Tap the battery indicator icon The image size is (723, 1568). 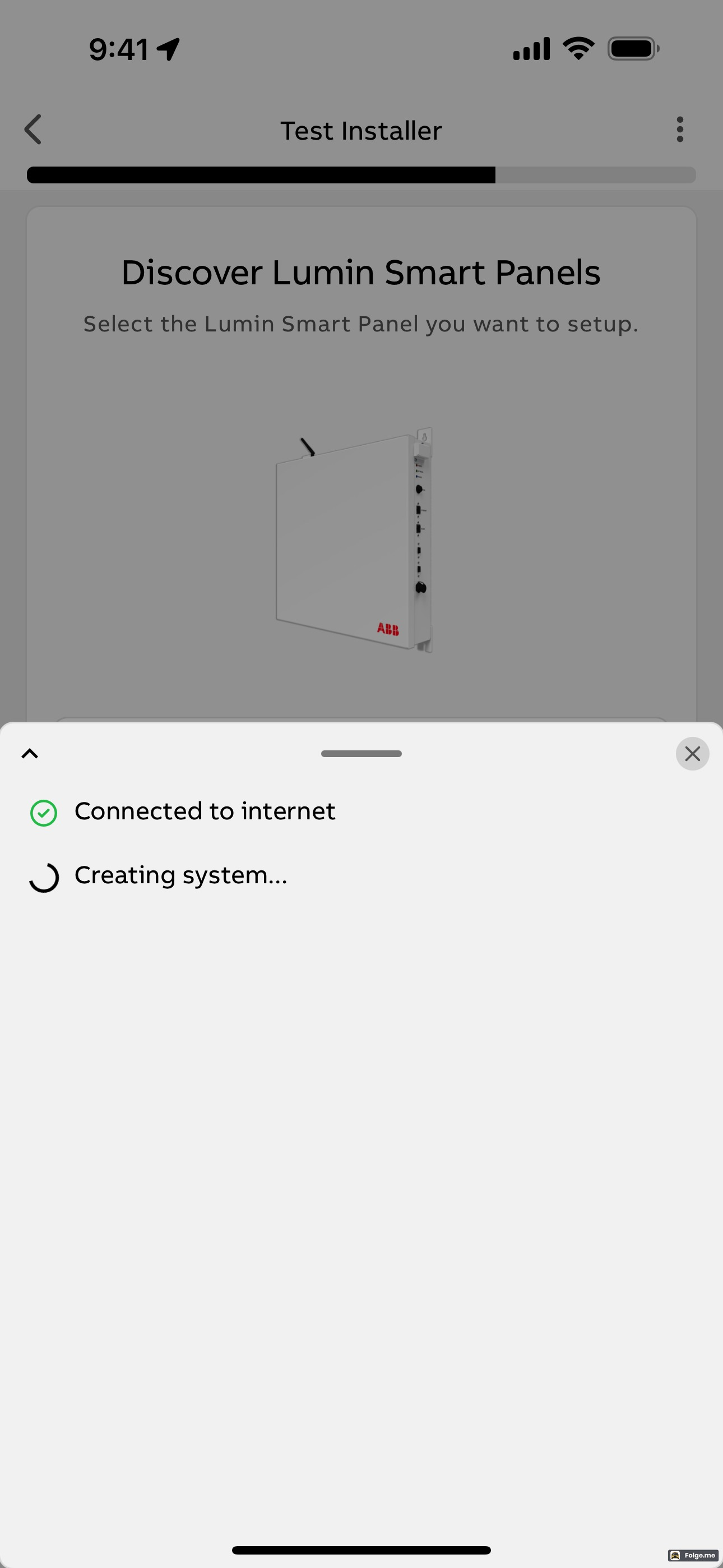633,49
